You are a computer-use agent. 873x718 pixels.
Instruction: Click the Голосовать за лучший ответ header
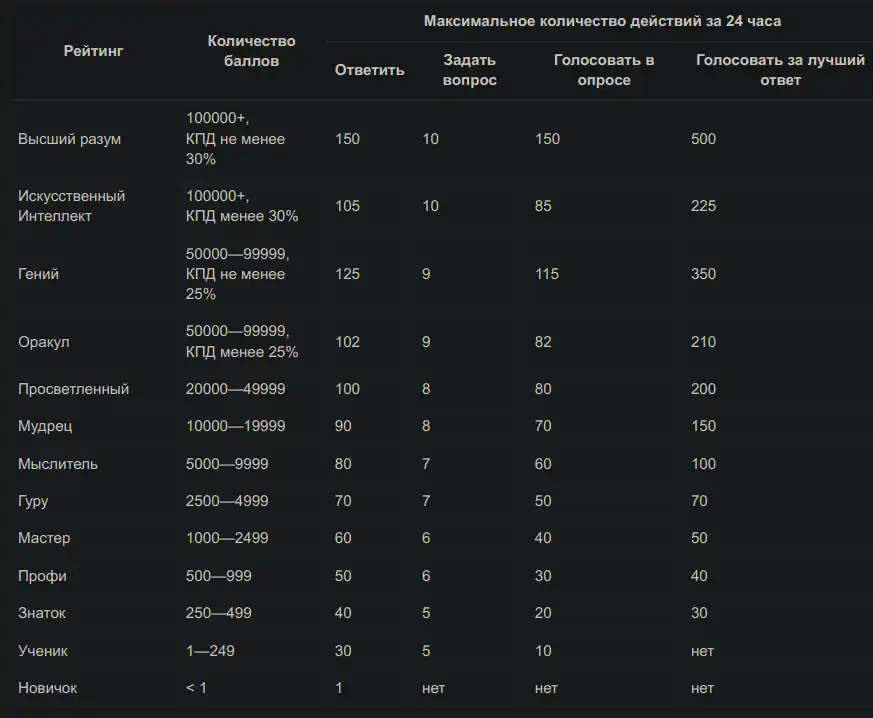click(780, 70)
